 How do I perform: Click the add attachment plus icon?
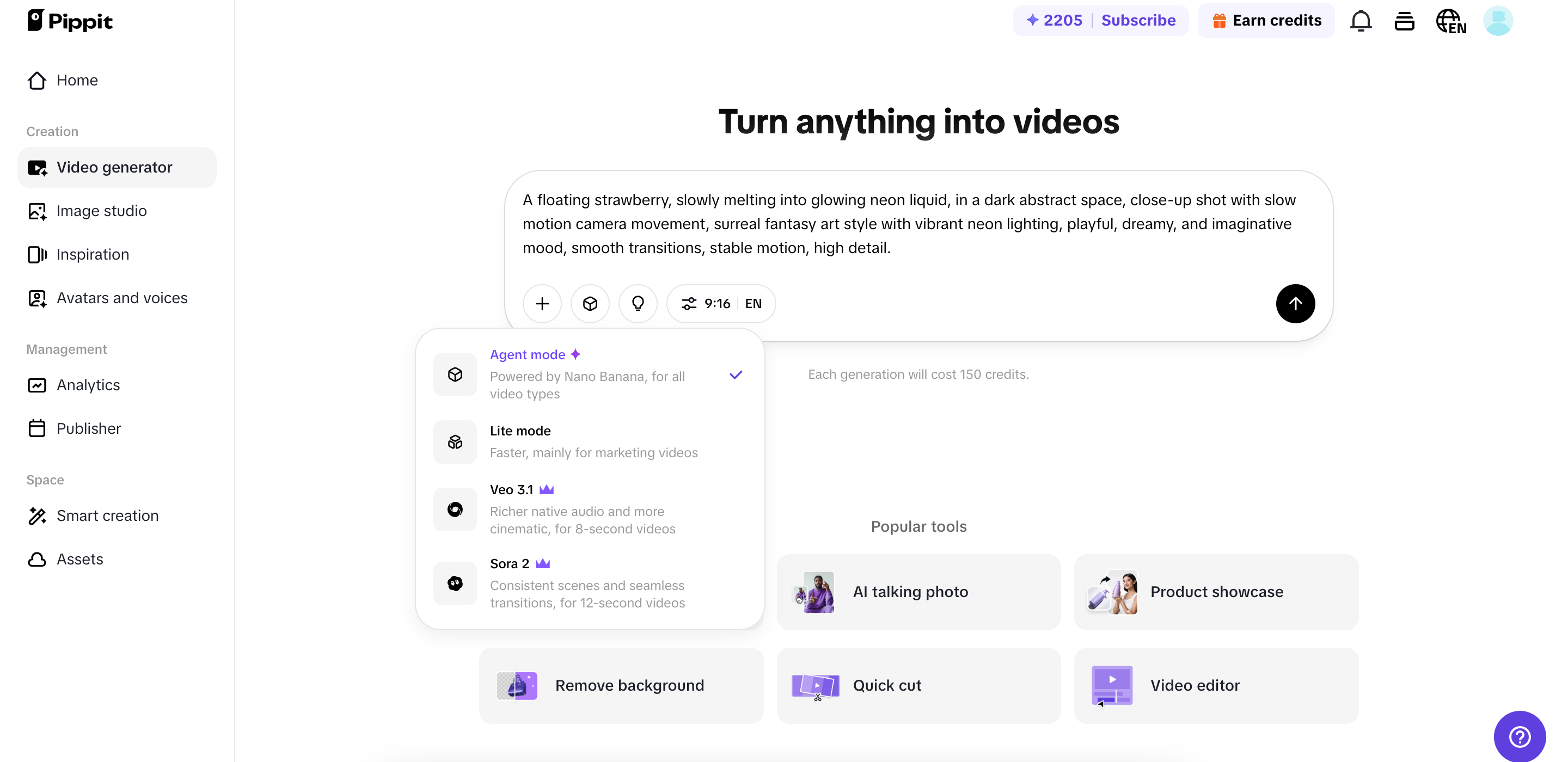point(542,303)
